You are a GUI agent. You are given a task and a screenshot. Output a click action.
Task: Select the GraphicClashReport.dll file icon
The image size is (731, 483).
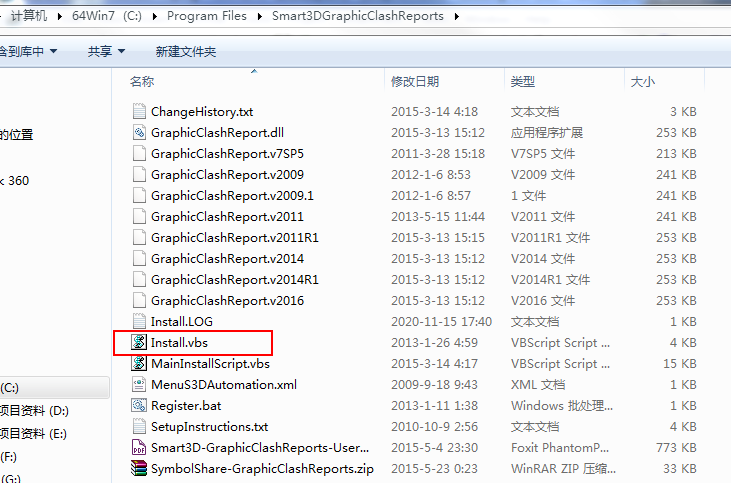[139, 132]
